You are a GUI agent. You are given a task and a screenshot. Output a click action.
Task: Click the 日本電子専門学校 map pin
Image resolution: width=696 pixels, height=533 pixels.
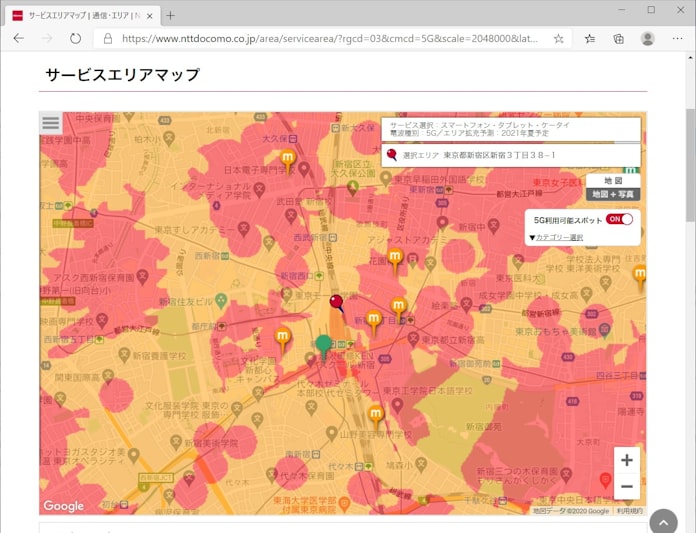304,169
